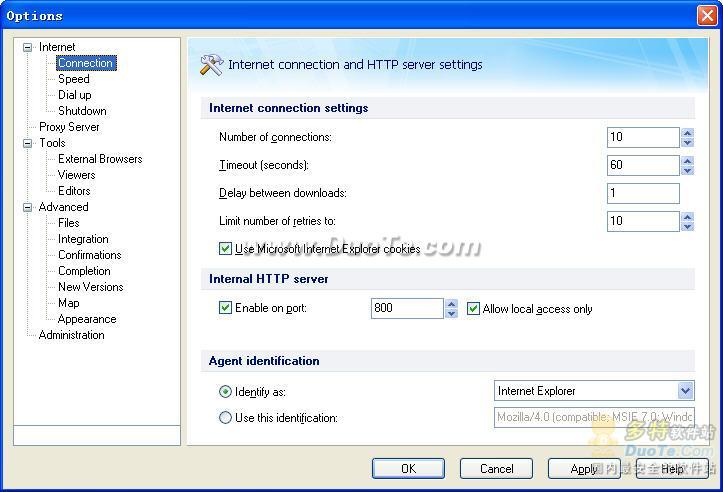Click the Delay between downloads field
Image resolution: width=723 pixels, height=492 pixels.
pyautogui.click(x=643, y=193)
